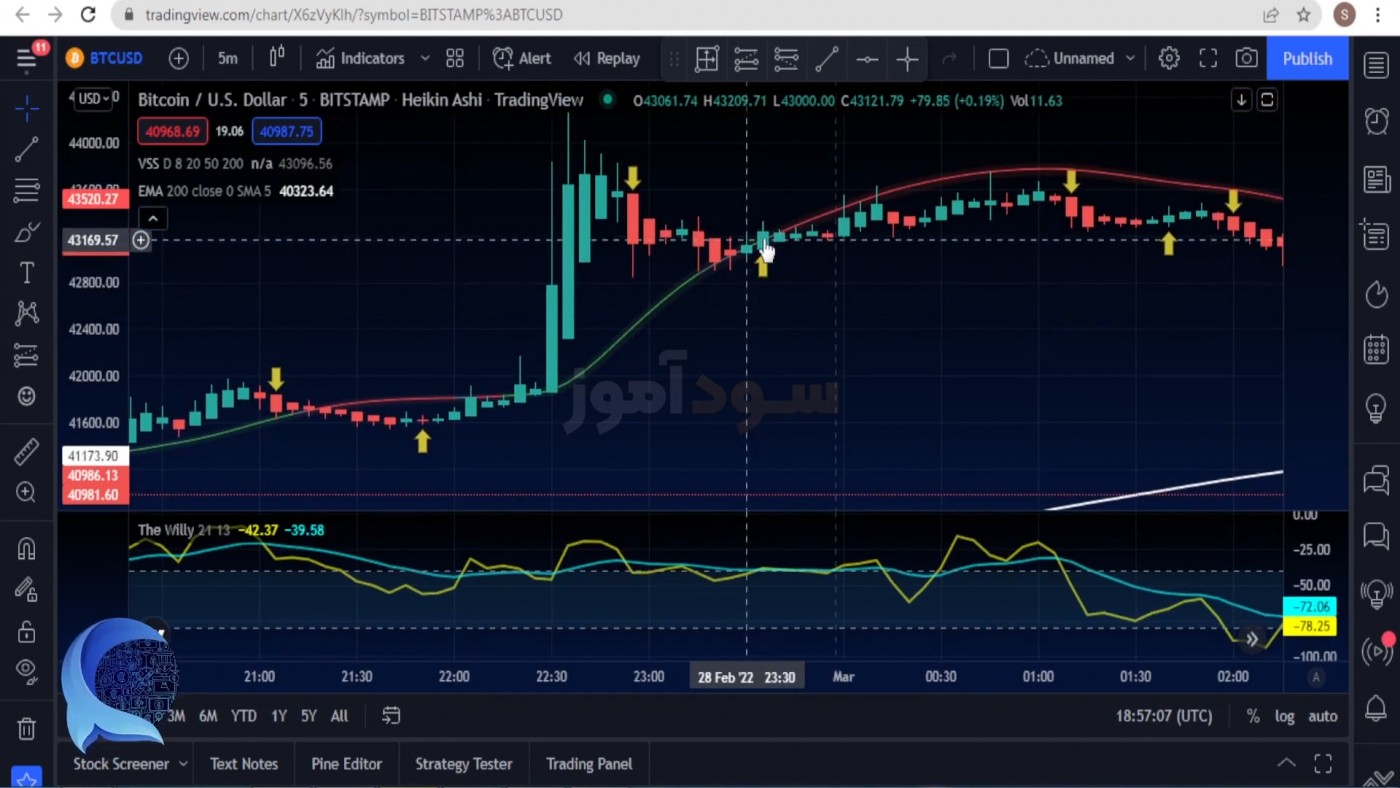Open the layout grid selector
1400x788 pixels.
coord(455,58)
